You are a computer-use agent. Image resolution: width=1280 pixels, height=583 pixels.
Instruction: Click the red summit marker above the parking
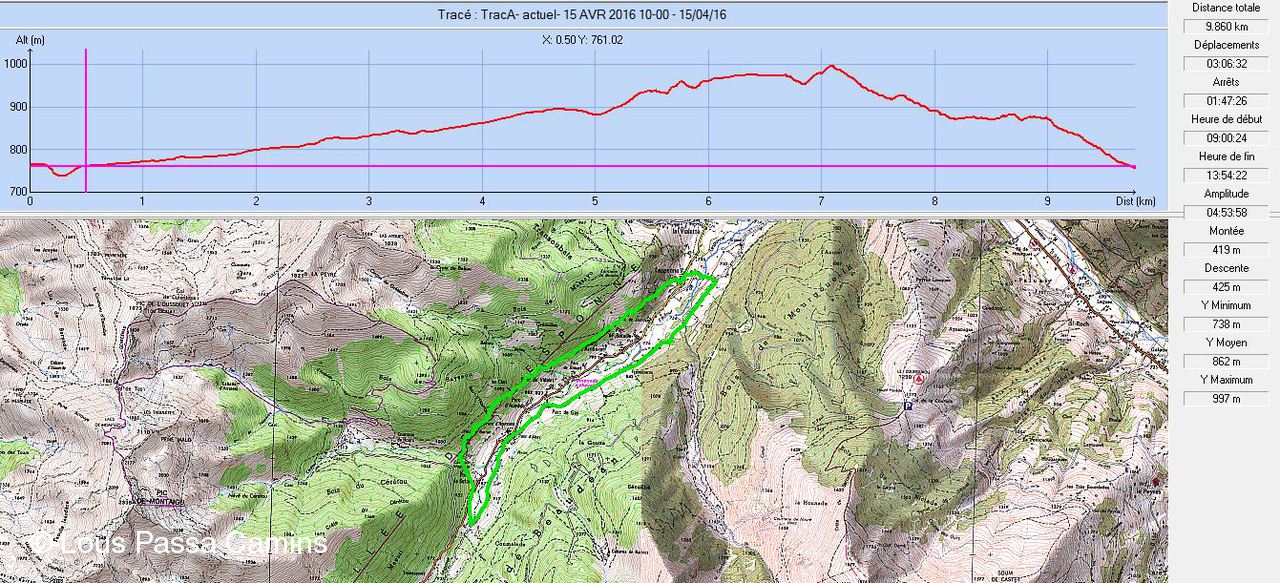pyautogui.click(x=919, y=380)
